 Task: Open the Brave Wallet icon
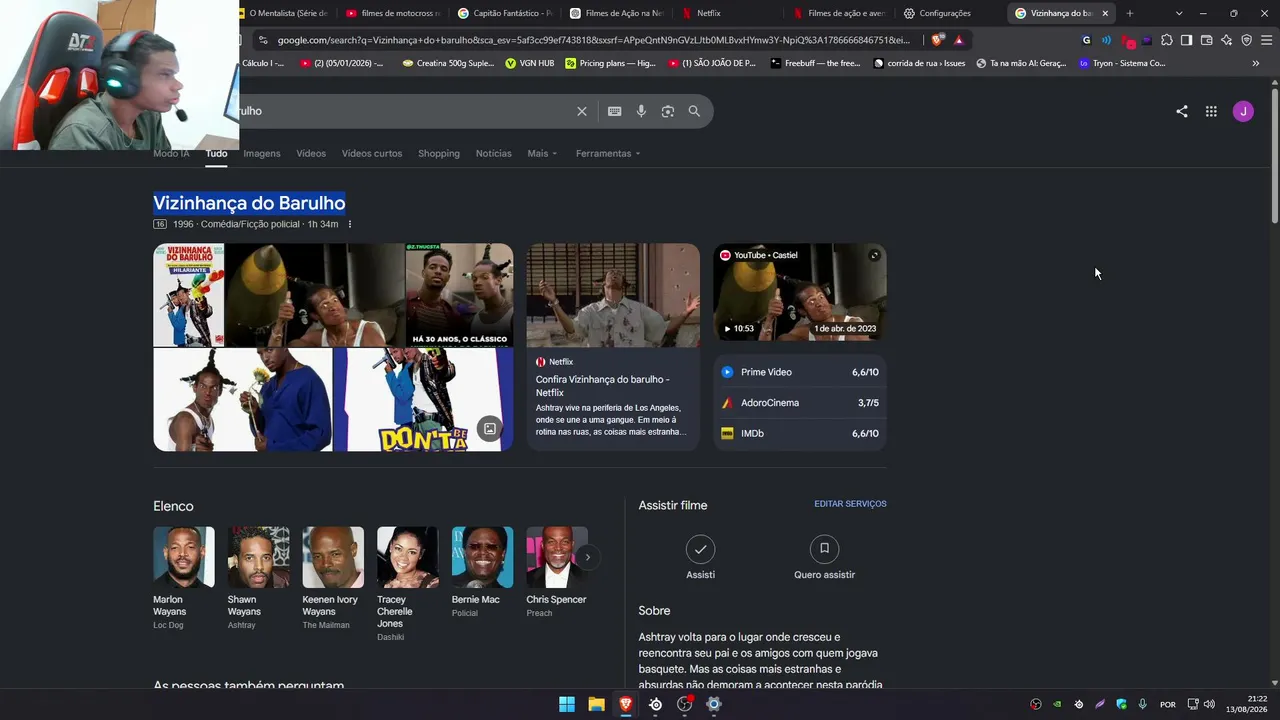(1206, 40)
